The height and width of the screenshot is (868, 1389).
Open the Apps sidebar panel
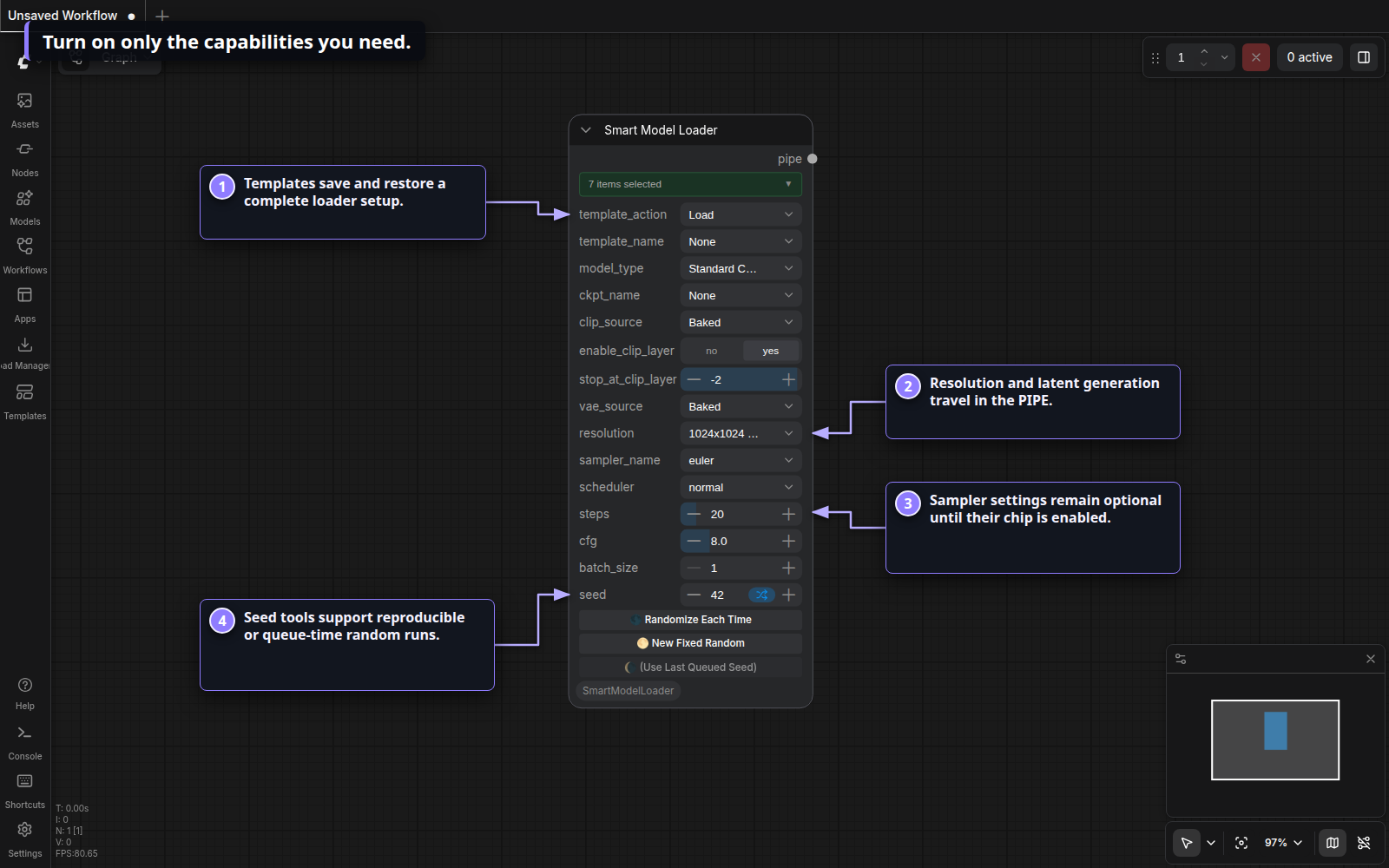(x=24, y=305)
